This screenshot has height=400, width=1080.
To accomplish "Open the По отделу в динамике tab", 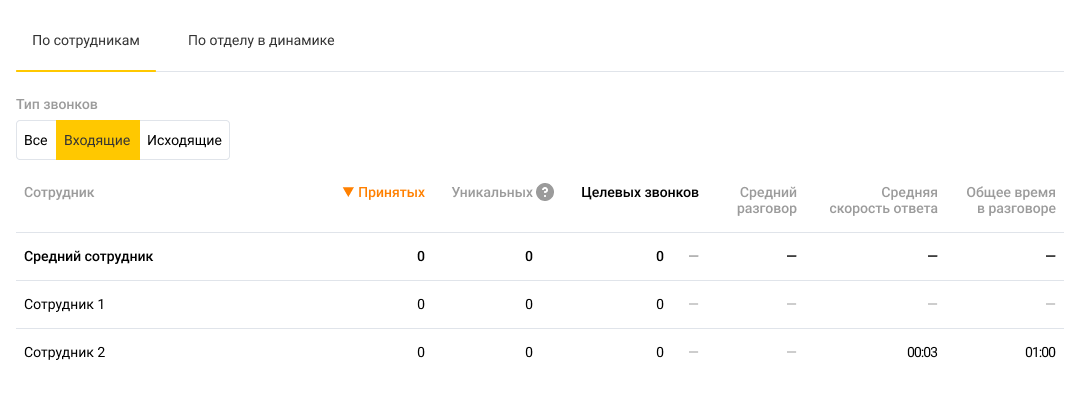I will (x=261, y=41).
